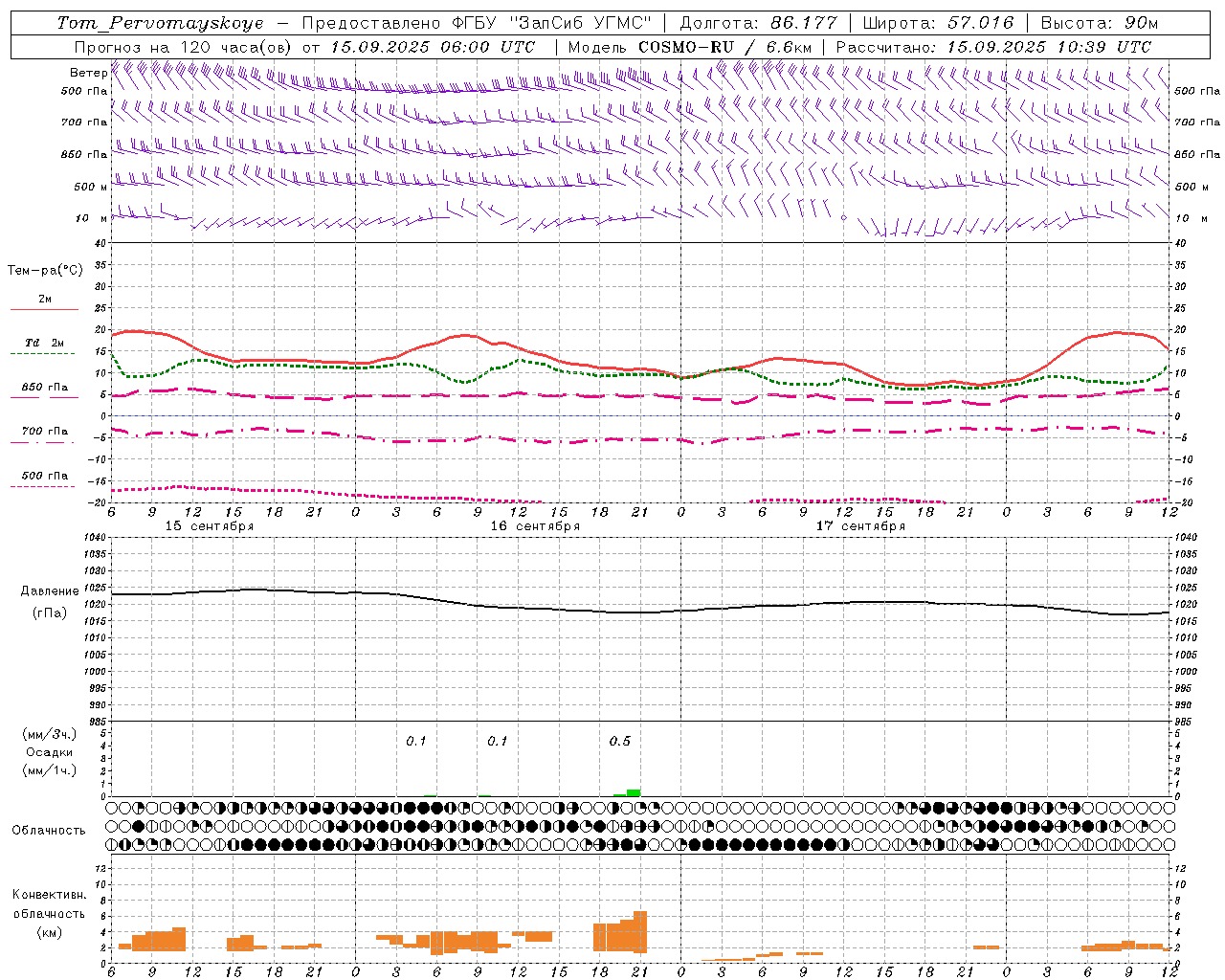Image resolution: width=1225 pixels, height=980 pixels.
Task: Click the (км) unit label under облачность
Action: pyautogui.click(x=50, y=932)
